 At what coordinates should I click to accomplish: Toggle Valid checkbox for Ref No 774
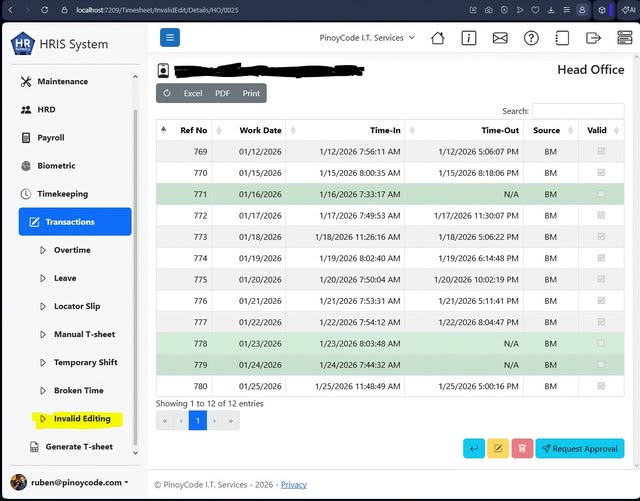point(601,258)
